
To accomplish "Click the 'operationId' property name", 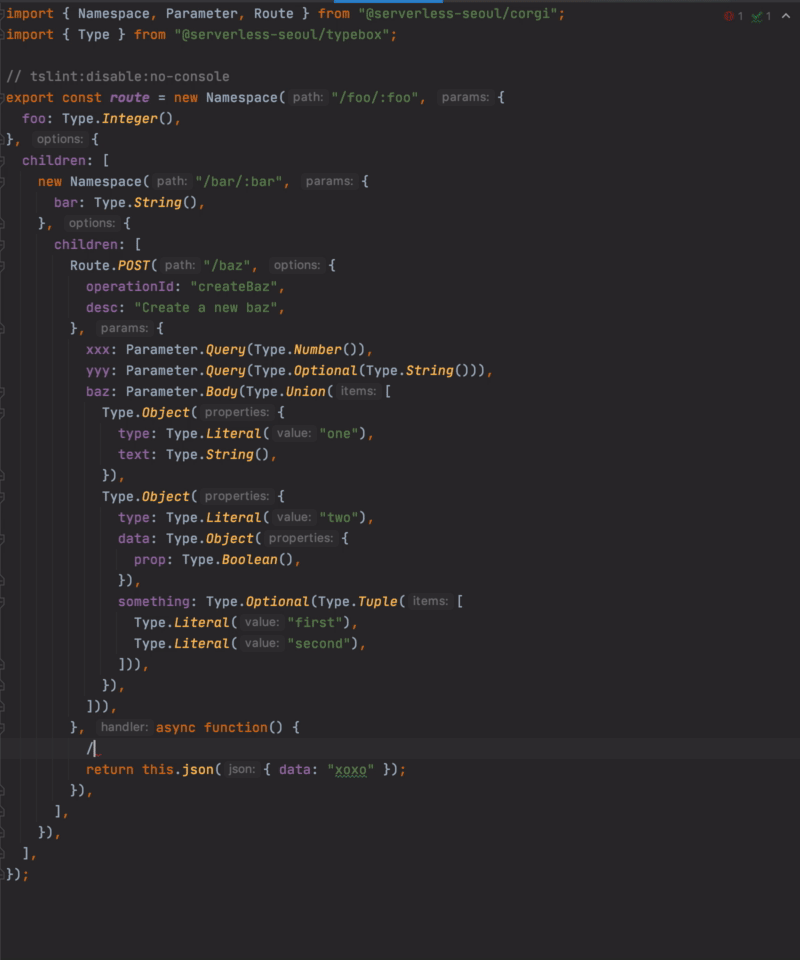I will pos(129,287).
